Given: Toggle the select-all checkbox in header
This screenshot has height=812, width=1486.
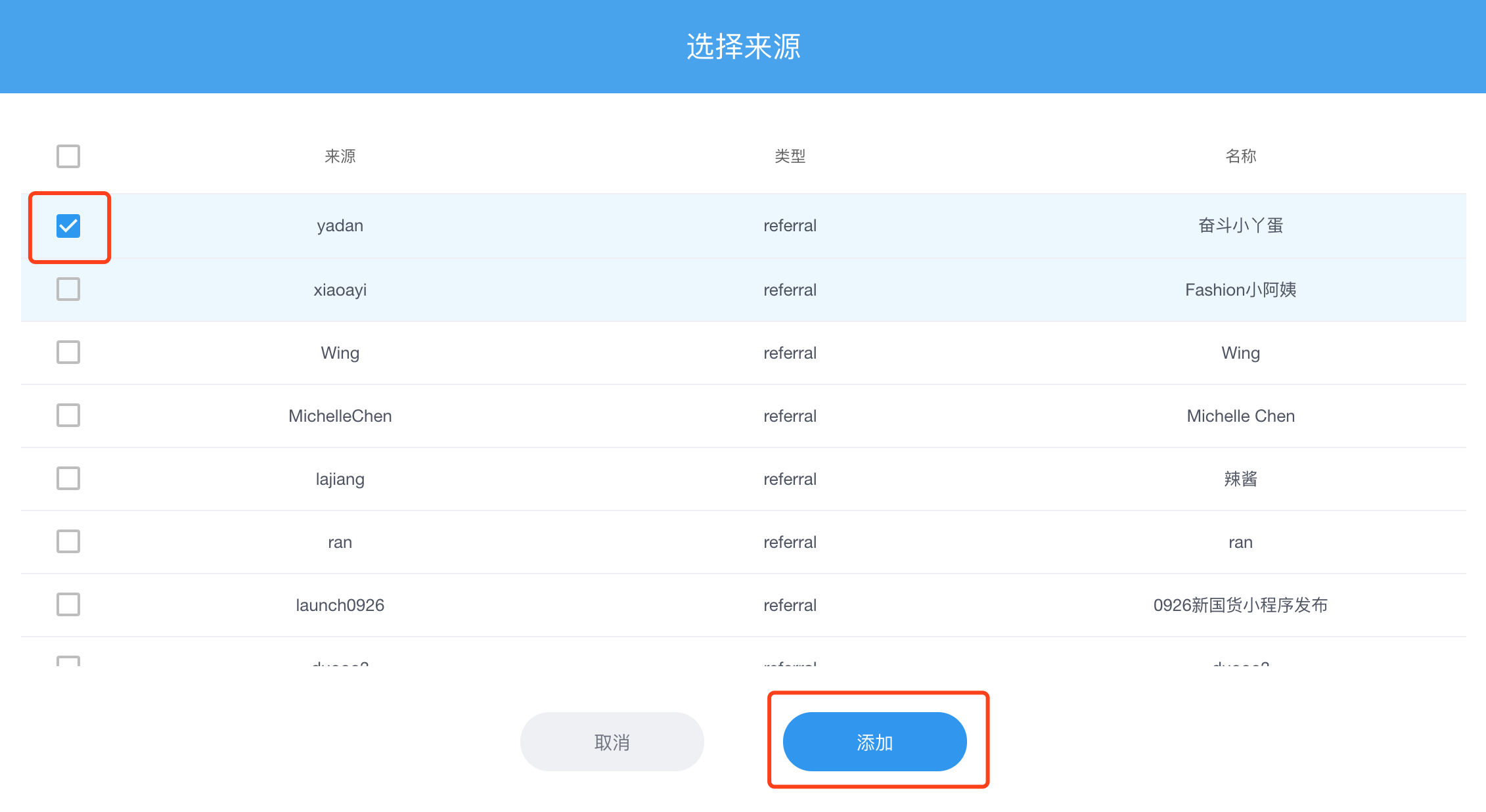Looking at the screenshot, I should (x=68, y=156).
